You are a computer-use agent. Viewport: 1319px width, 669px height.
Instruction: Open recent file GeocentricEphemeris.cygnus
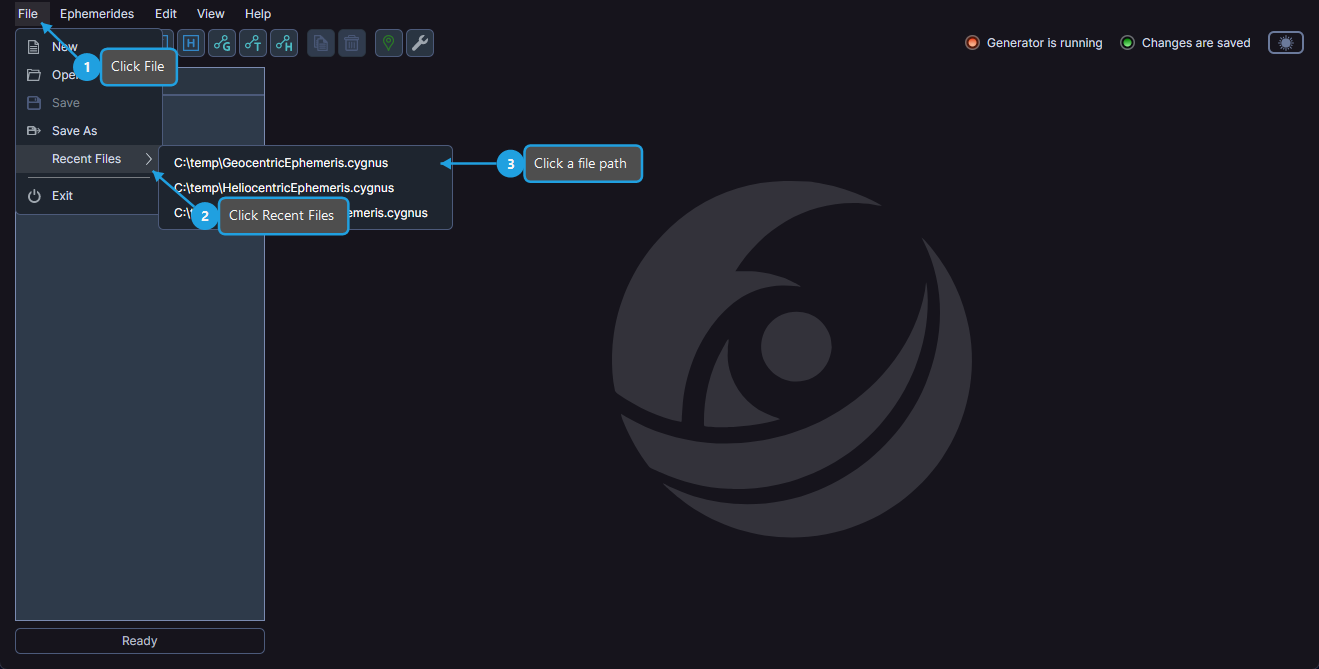(x=281, y=162)
